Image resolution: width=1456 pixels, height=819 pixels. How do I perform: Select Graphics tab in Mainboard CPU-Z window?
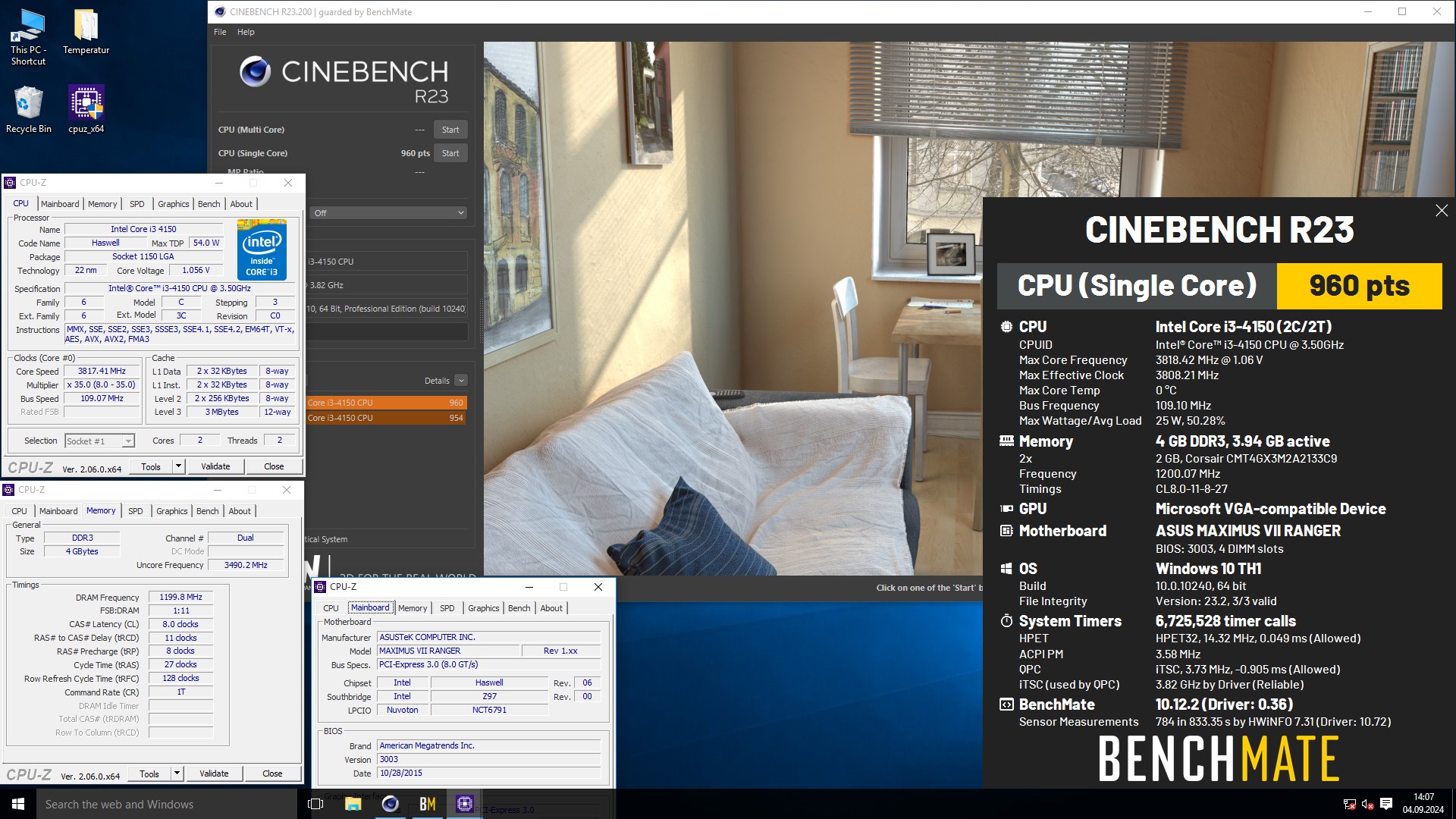coord(484,608)
